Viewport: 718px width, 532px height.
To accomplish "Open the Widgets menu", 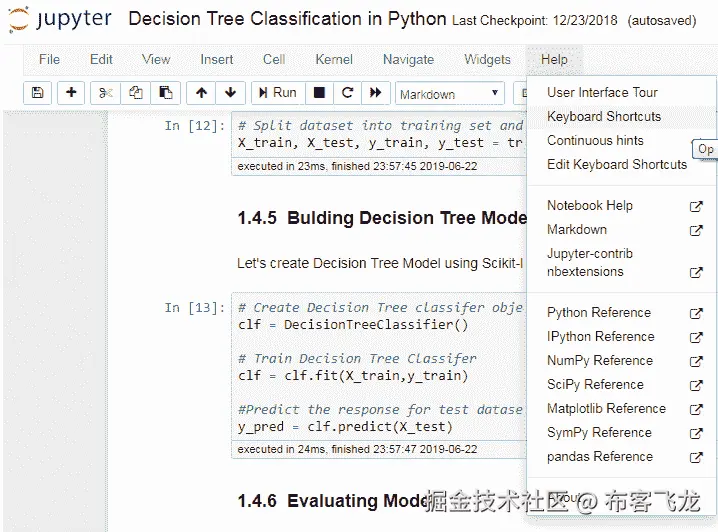I will [x=487, y=60].
